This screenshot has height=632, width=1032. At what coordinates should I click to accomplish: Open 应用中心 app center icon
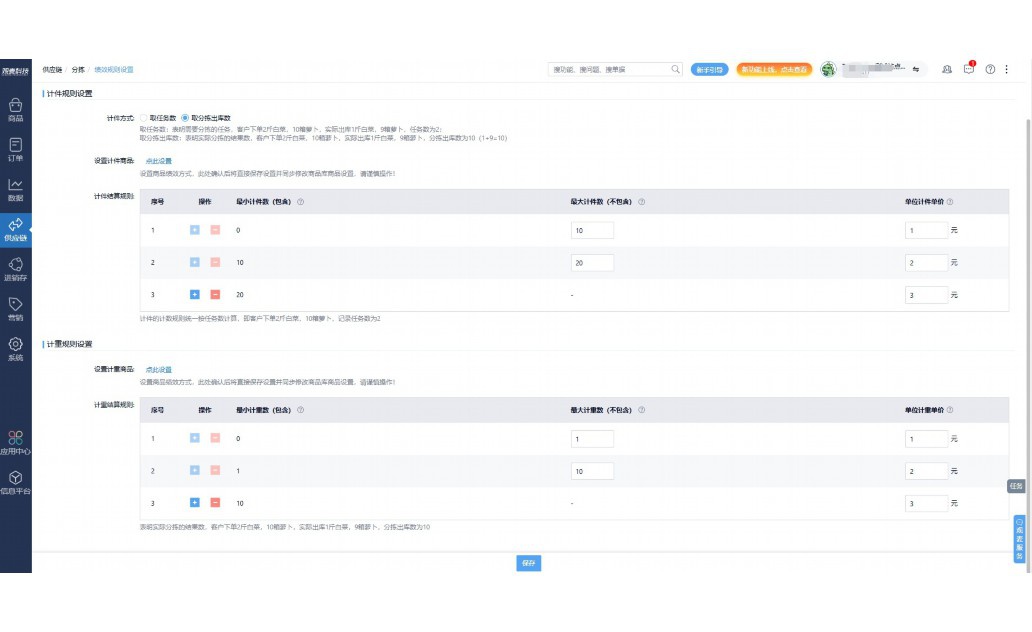point(15,441)
